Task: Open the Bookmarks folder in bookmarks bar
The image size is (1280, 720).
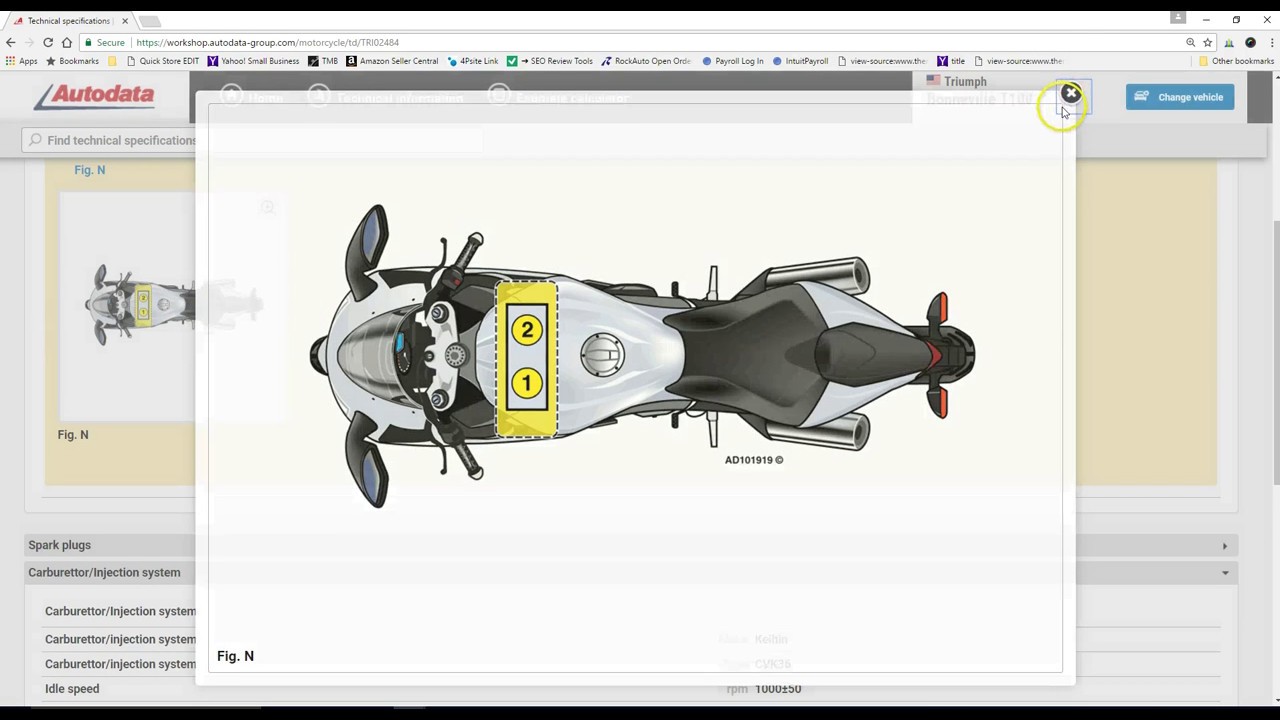Action: pyautogui.click(x=72, y=61)
